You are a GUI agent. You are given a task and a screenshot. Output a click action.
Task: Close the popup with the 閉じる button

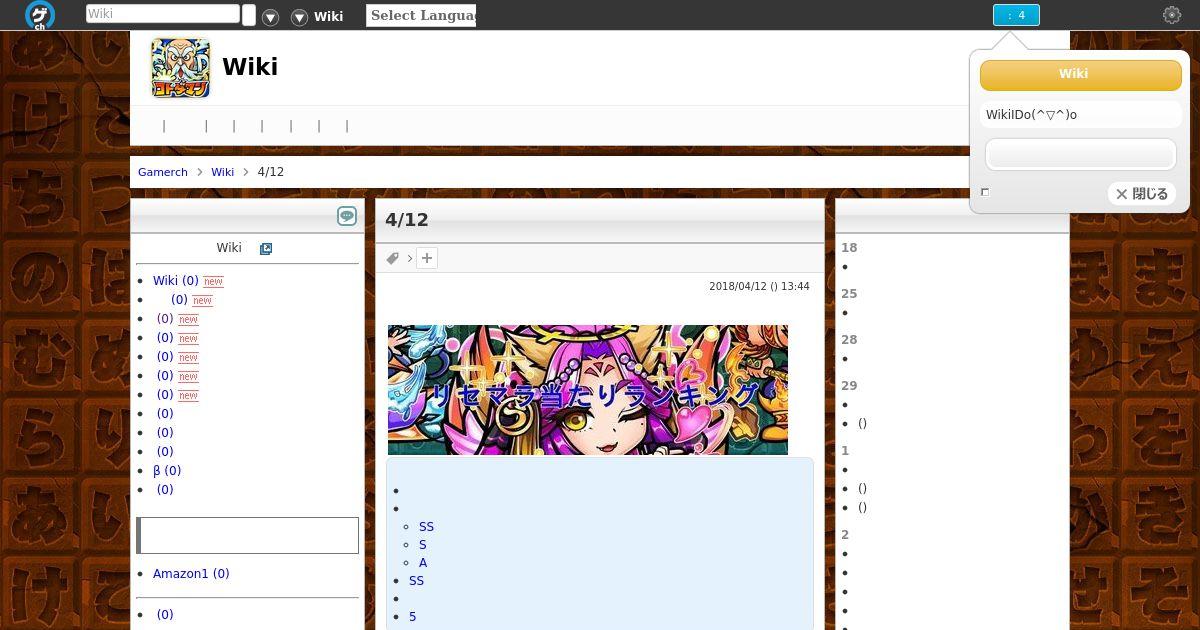coord(1142,194)
